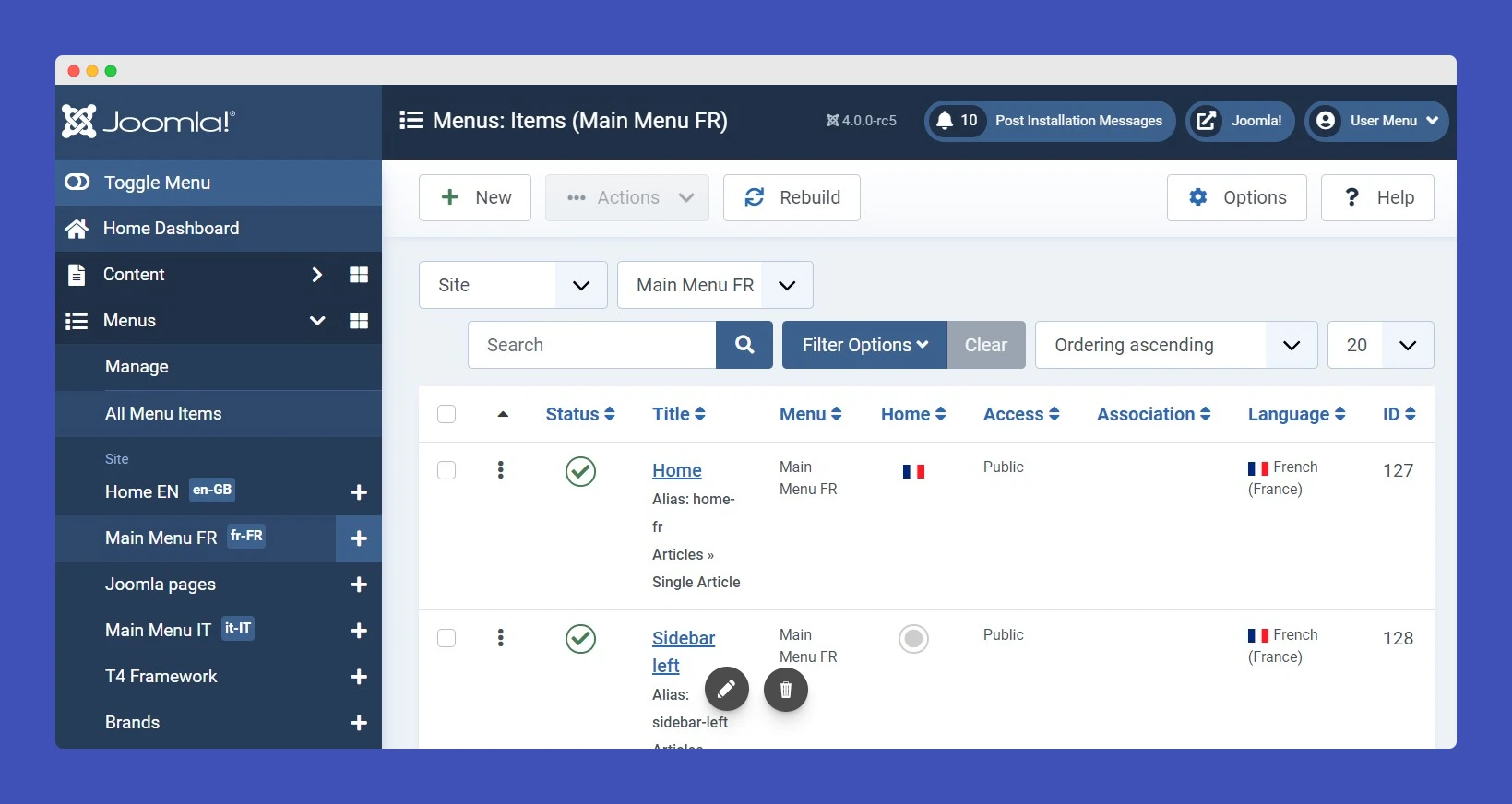Open the list limit 20 dropdown
The height and width of the screenshot is (804, 1512).
[x=1381, y=345]
